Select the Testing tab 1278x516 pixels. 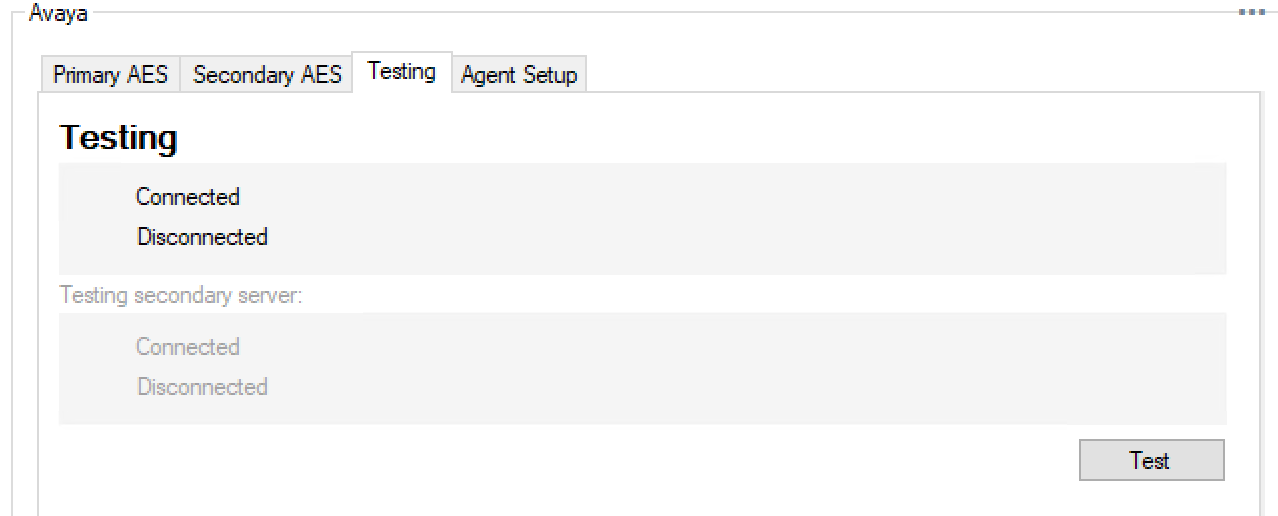click(401, 72)
